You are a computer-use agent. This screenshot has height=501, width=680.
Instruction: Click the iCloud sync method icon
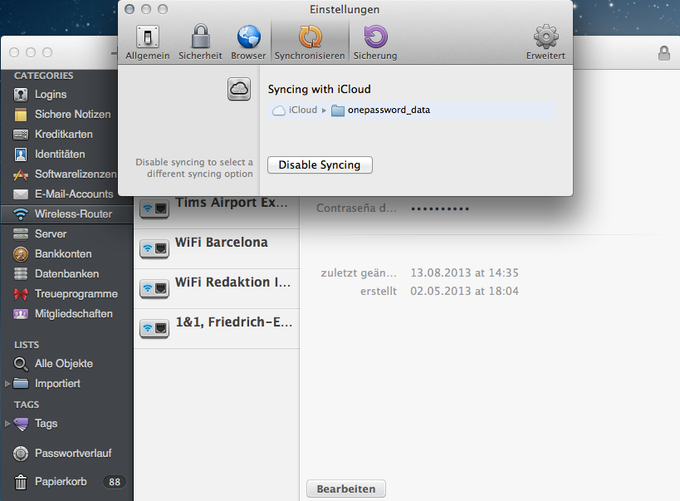(x=239, y=89)
